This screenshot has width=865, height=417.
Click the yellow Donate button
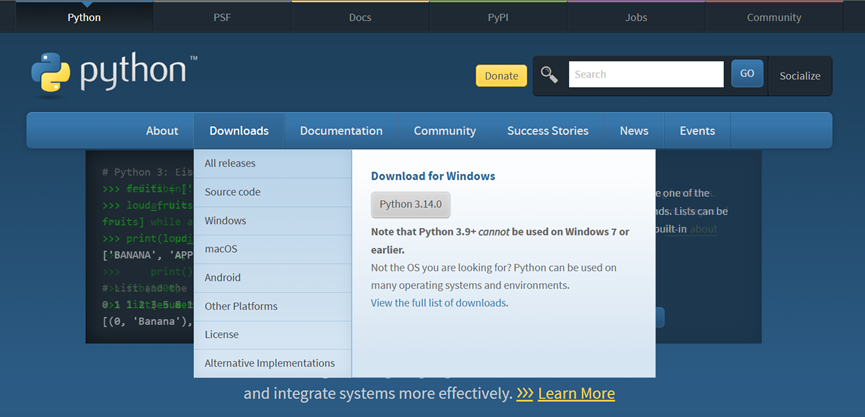501,76
